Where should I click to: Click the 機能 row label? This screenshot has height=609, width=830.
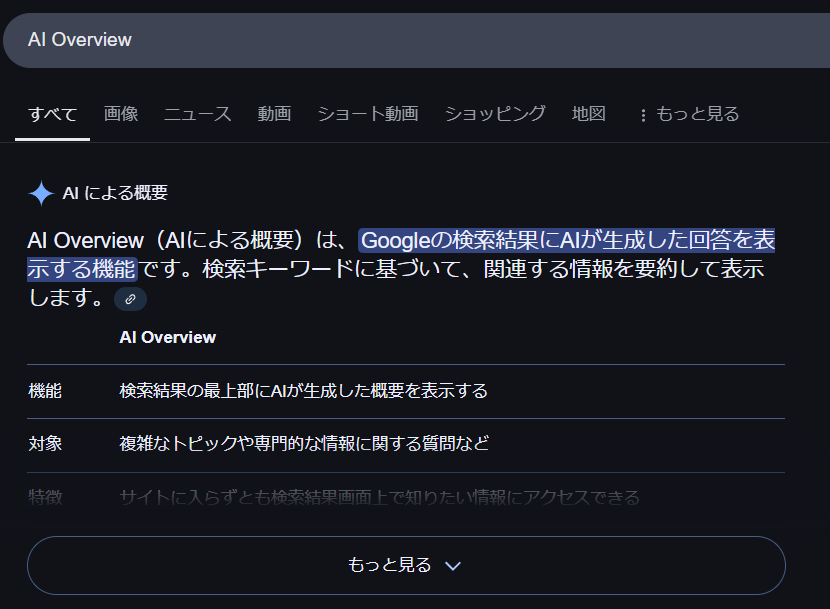click(x=45, y=391)
